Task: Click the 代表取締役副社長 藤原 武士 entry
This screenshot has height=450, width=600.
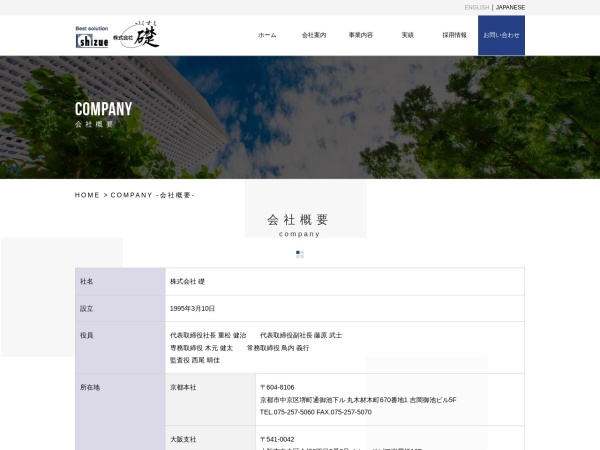Action: (x=301, y=335)
